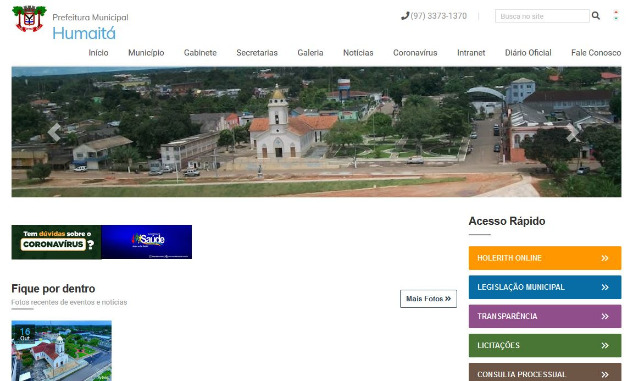
Task: Open the Secretarias menu
Action: (x=257, y=53)
